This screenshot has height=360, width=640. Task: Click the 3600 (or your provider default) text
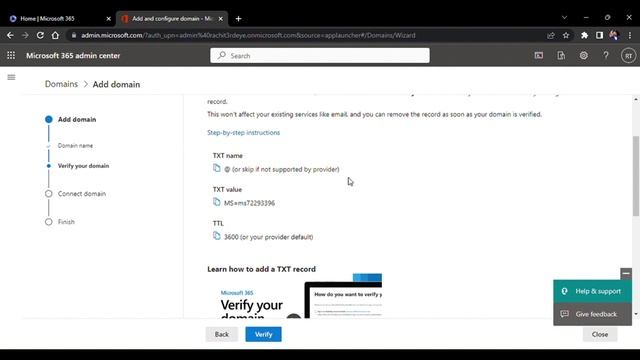click(x=269, y=237)
